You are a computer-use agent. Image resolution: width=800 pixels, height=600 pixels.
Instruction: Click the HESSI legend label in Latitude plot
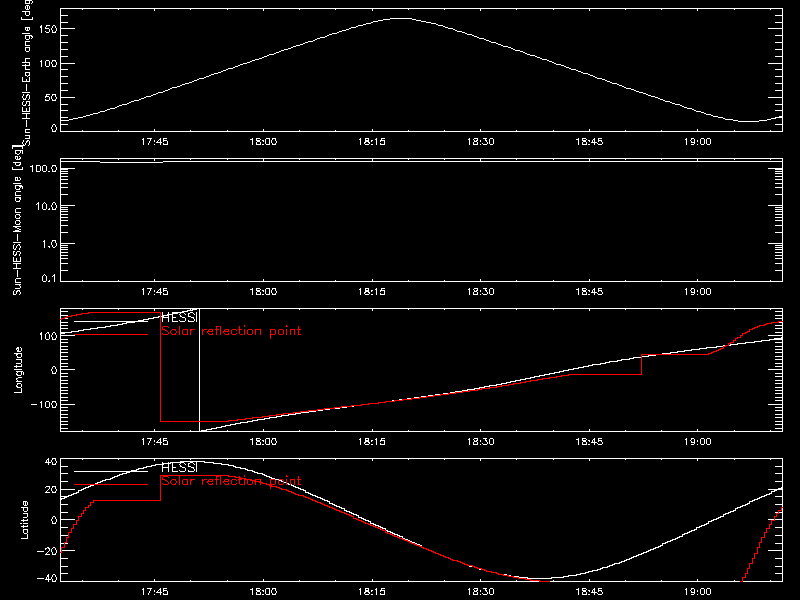179,467
